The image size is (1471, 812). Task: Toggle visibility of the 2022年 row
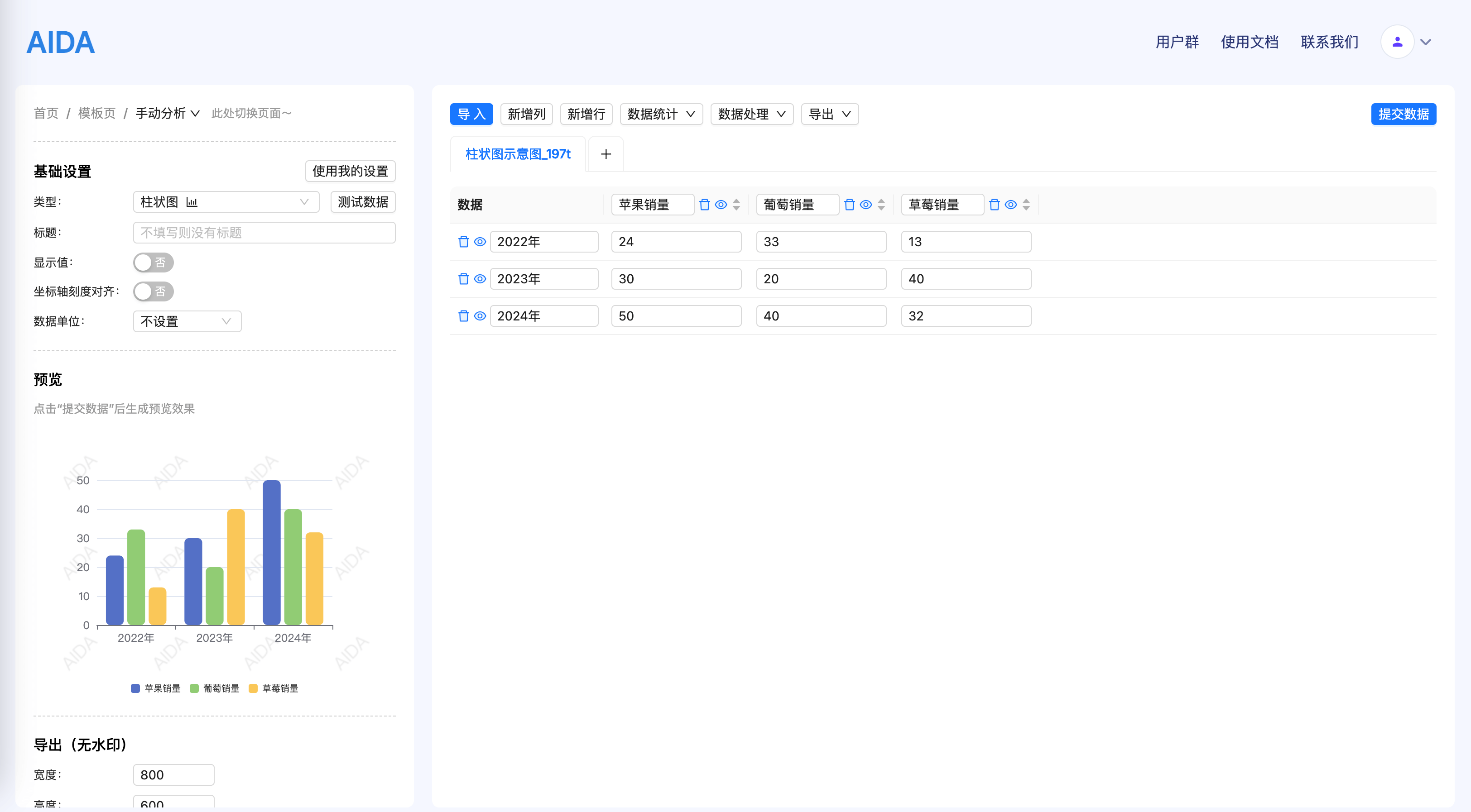pyautogui.click(x=480, y=241)
